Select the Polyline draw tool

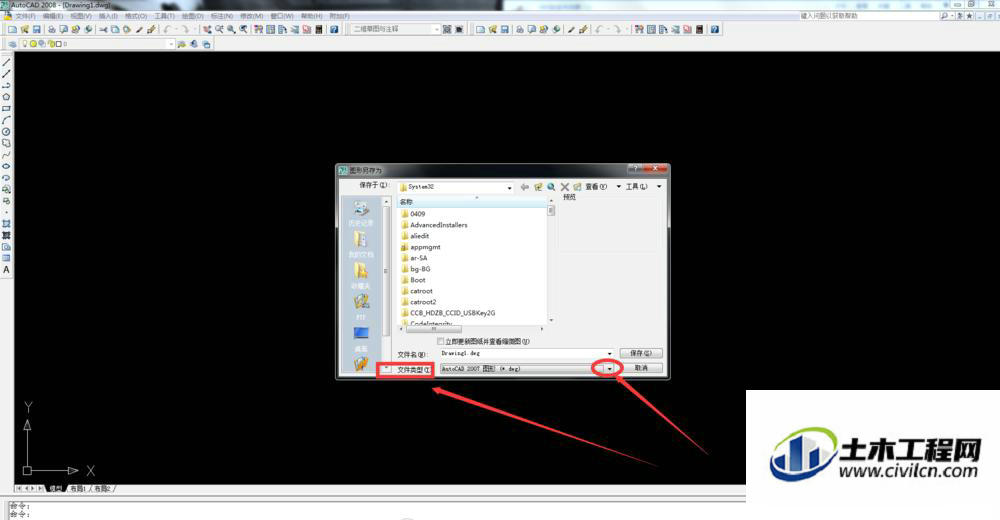(6, 85)
